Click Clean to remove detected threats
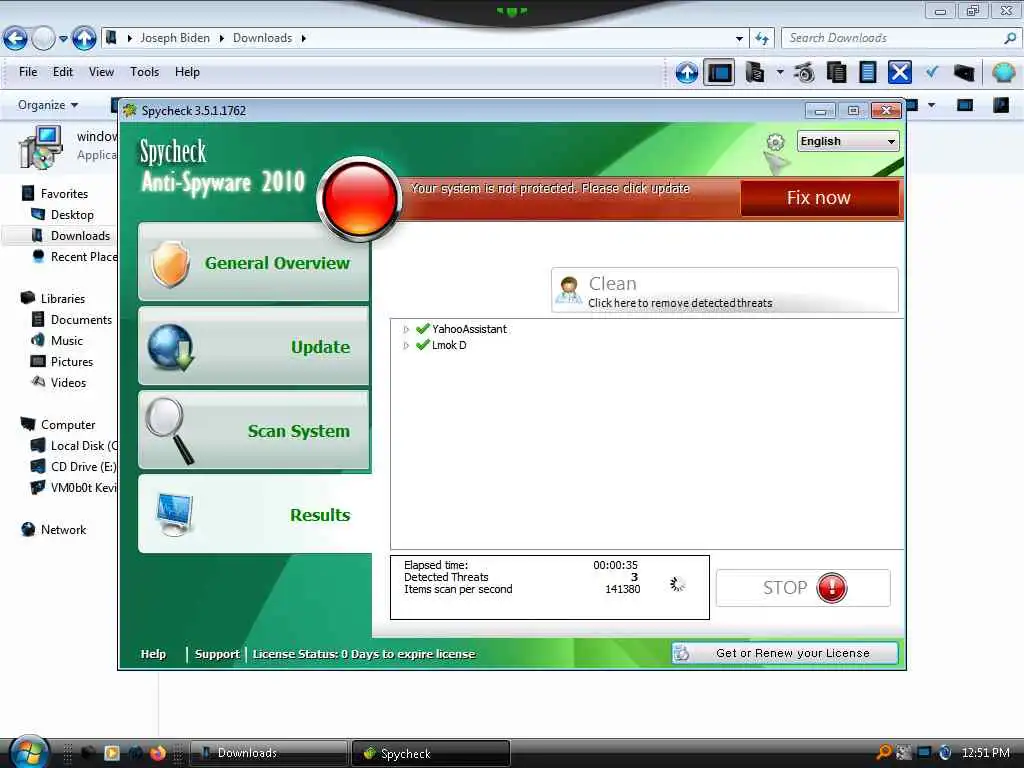1024x768 pixels. [724, 291]
